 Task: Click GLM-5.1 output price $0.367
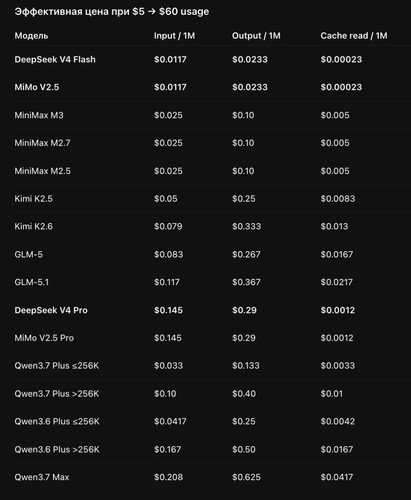(x=246, y=282)
